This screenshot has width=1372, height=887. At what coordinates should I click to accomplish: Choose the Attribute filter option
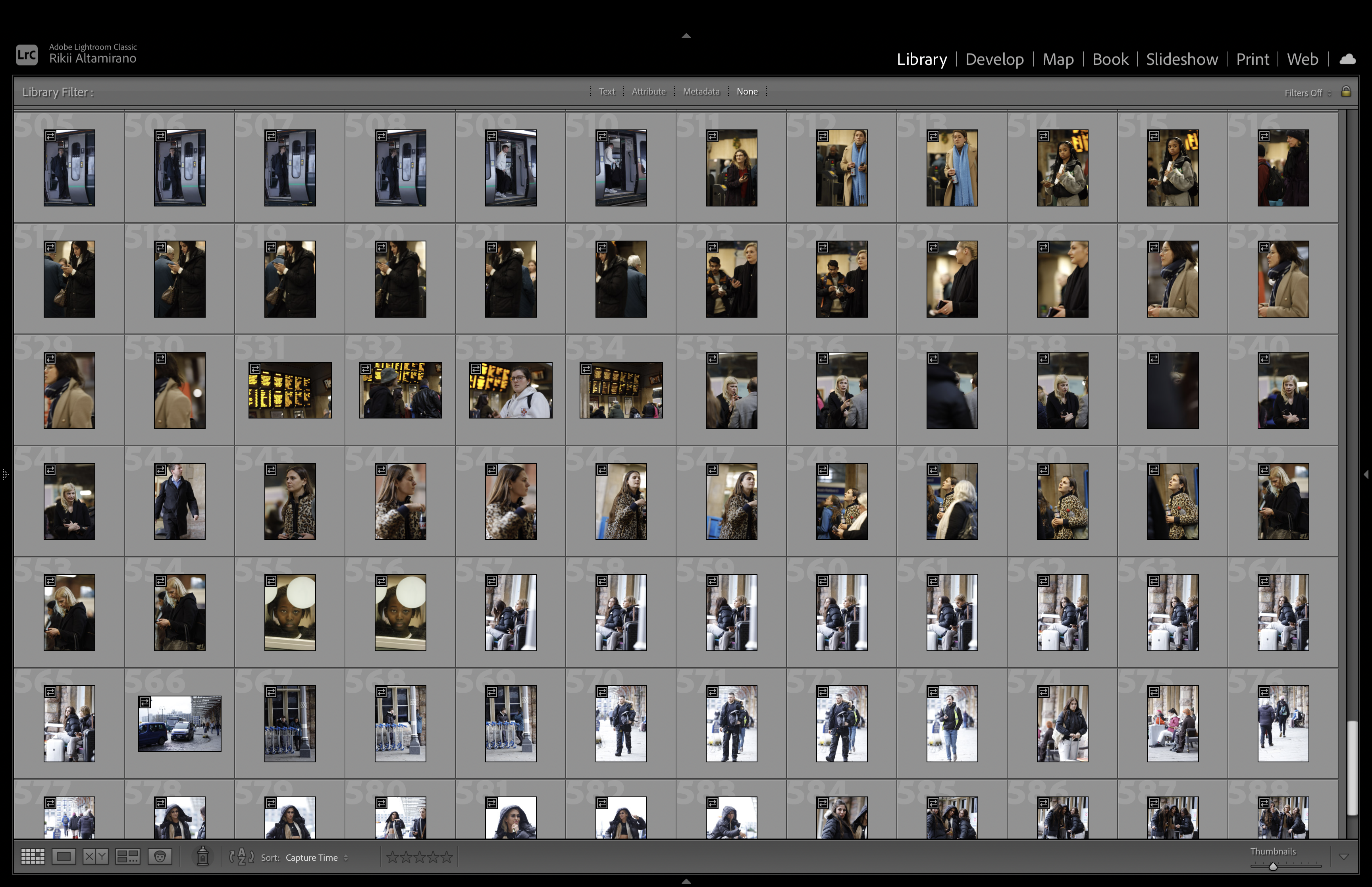(x=648, y=91)
